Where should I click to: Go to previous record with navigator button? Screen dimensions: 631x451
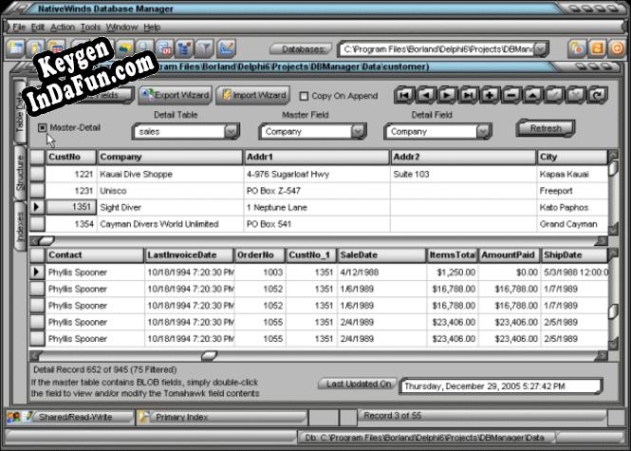coord(426,95)
